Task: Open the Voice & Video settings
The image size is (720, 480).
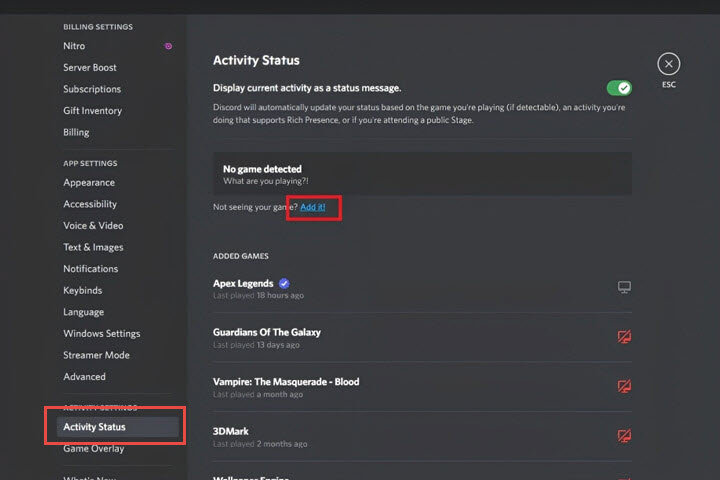Action: [x=93, y=226]
